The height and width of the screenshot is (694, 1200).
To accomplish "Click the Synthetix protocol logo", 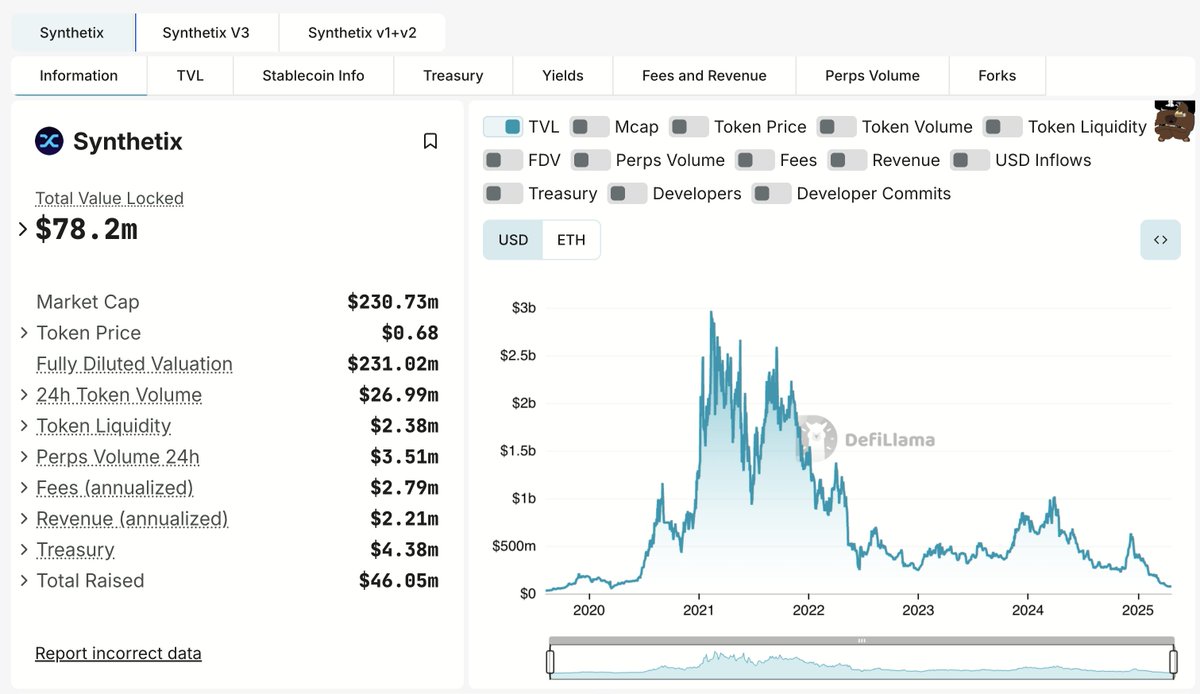I will 49,141.
